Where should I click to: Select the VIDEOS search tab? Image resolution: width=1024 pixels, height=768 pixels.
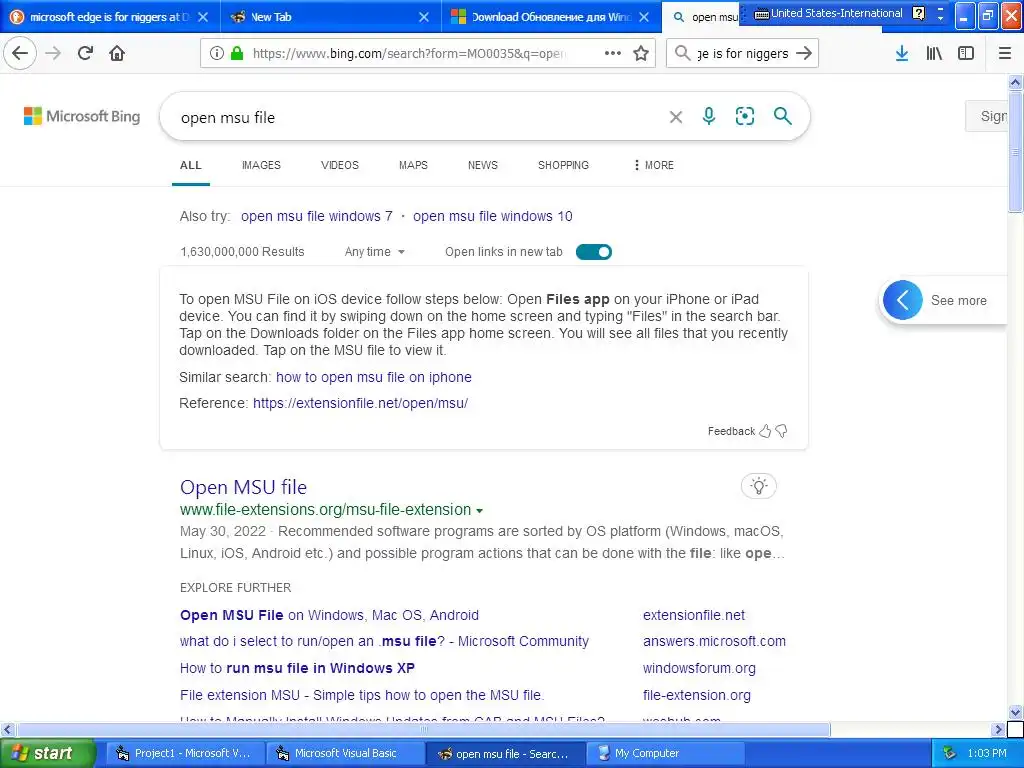340,165
